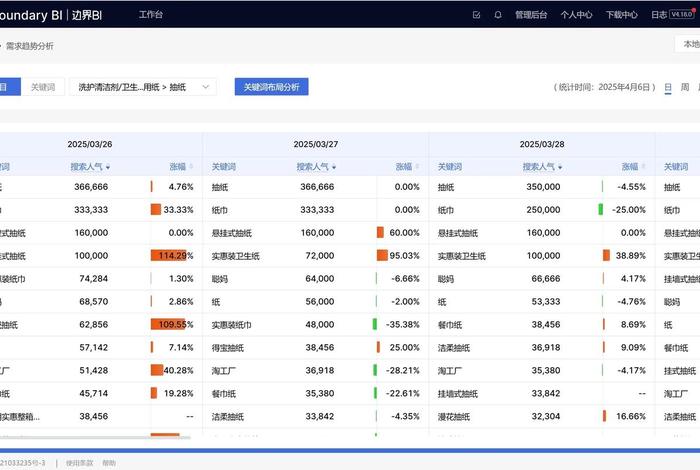Select 悬挂式抽纸 under 2025/03/27
This screenshot has height=470, width=700.
coord(232,233)
